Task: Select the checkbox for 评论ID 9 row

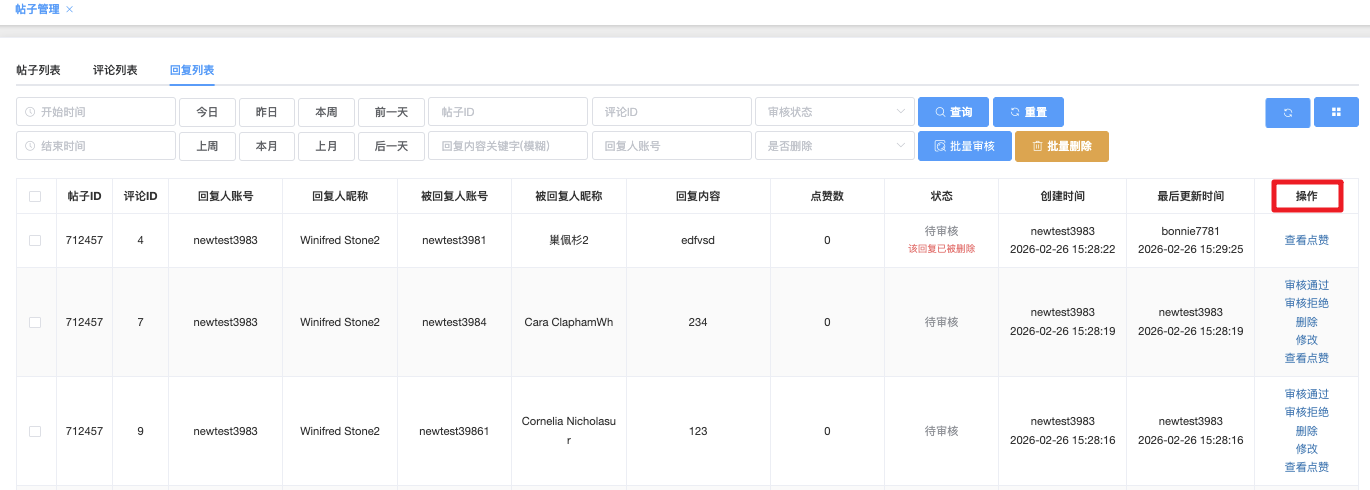Action: click(x=35, y=431)
